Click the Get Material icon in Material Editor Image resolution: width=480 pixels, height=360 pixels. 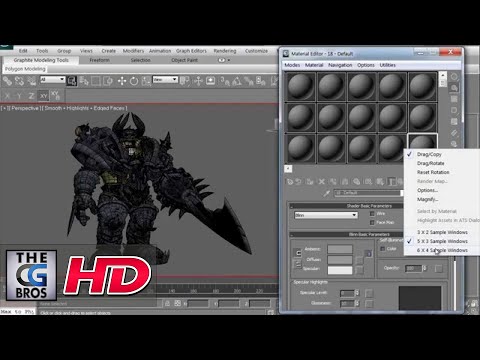pos(290,182)
